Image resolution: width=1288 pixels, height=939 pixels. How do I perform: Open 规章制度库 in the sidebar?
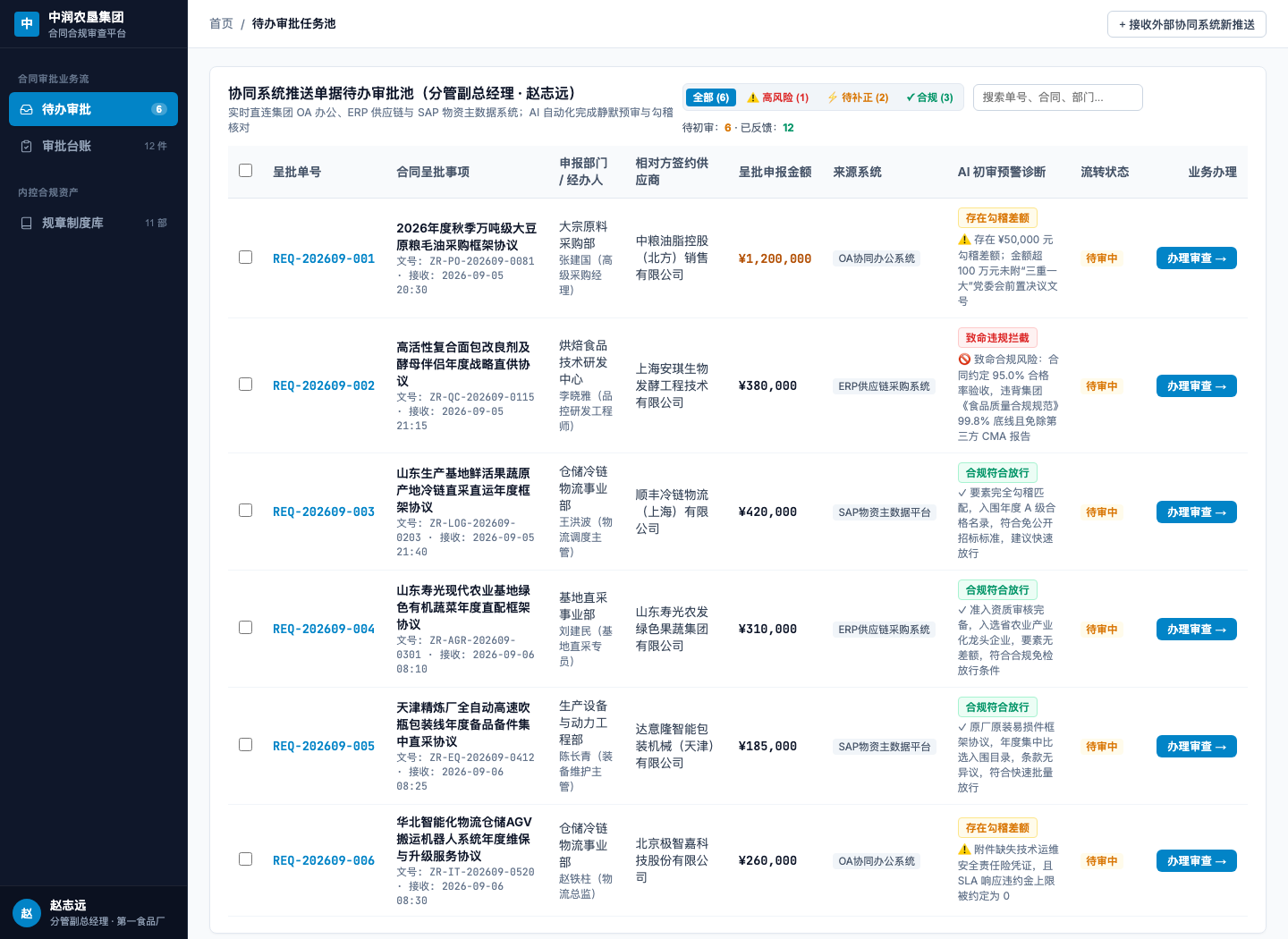(93, 223)
